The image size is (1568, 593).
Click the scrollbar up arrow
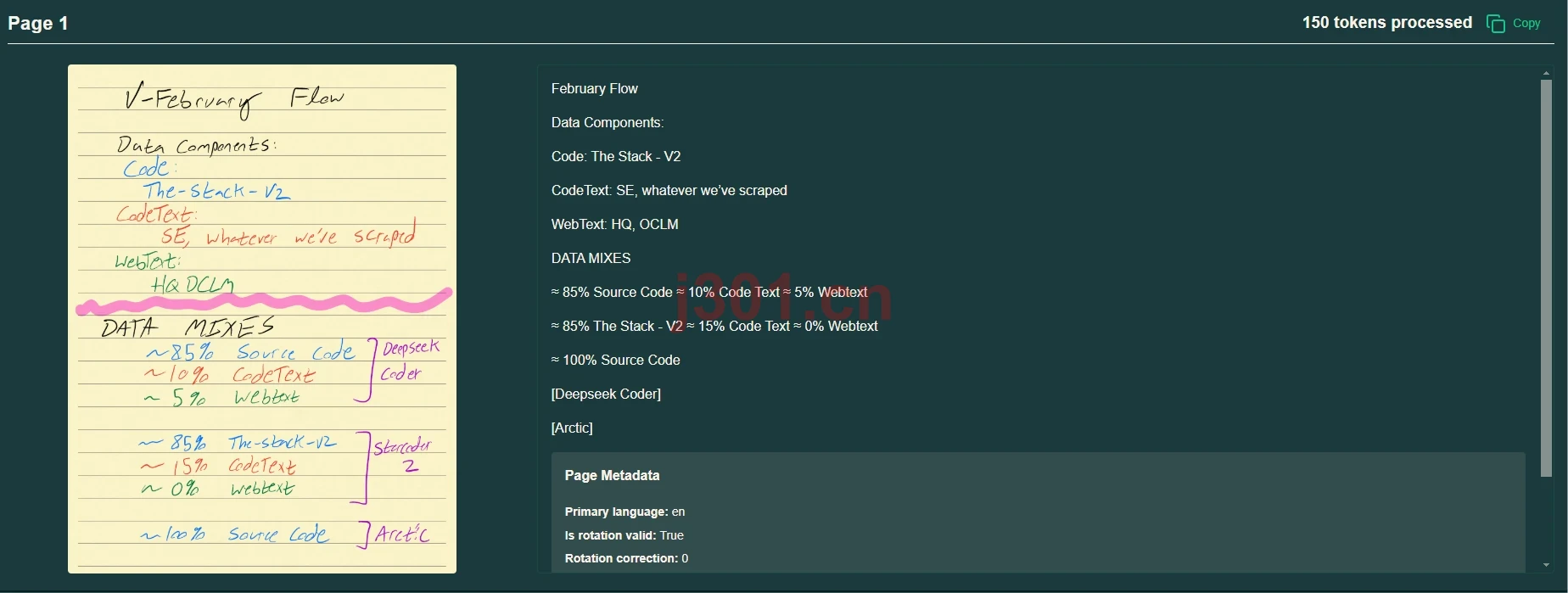click(1546, 74)
